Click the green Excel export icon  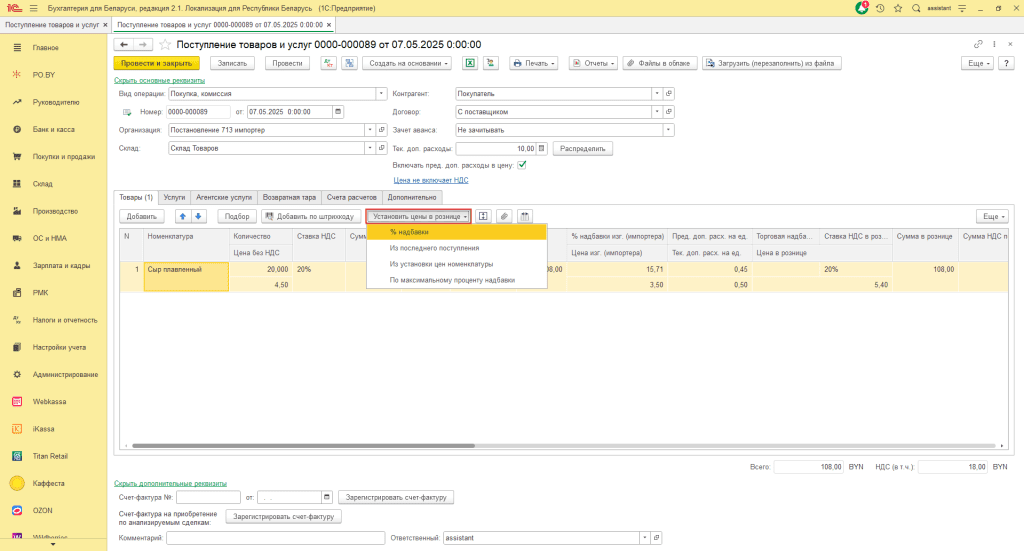[x=470, y=63]
